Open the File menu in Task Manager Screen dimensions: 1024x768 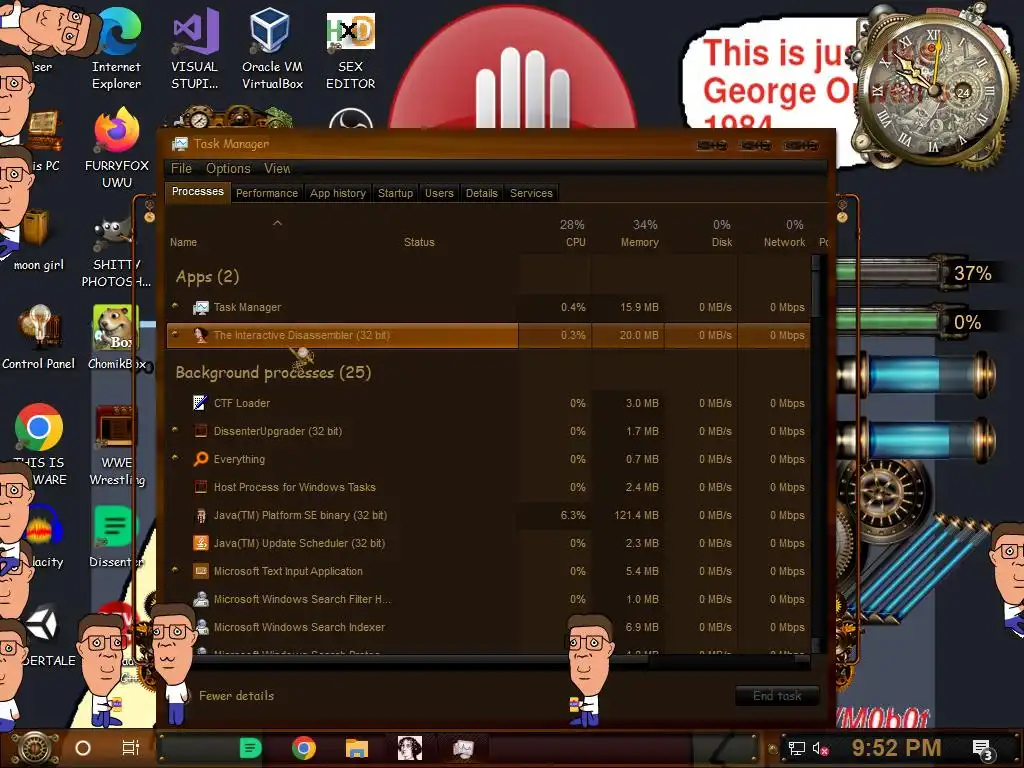pos(182,168)
